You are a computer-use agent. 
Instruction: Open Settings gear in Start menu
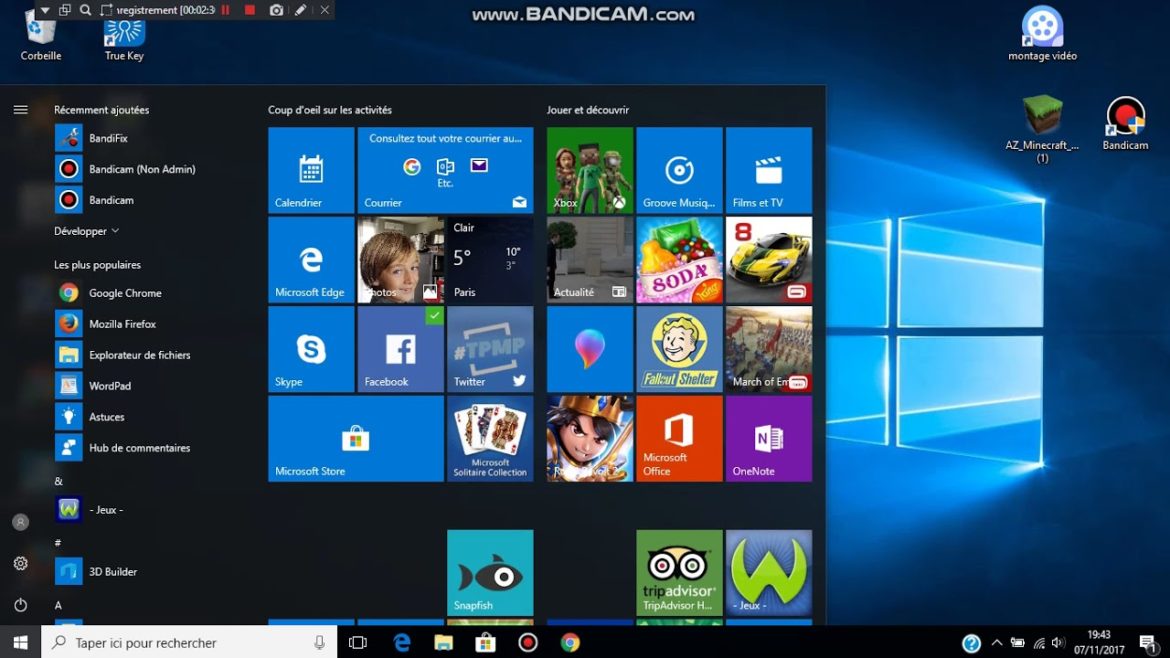coord(20,564)
